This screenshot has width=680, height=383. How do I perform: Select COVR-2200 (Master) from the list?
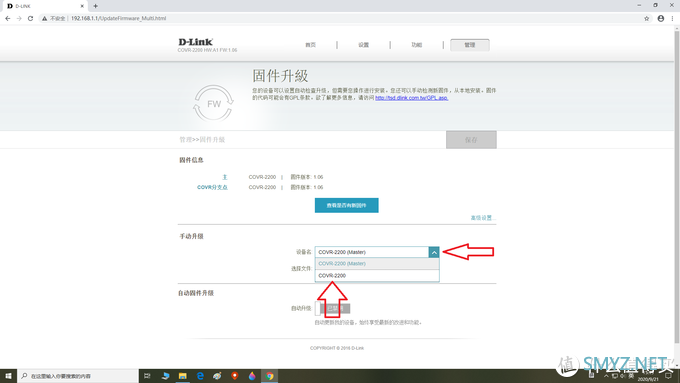click(377, 264)
